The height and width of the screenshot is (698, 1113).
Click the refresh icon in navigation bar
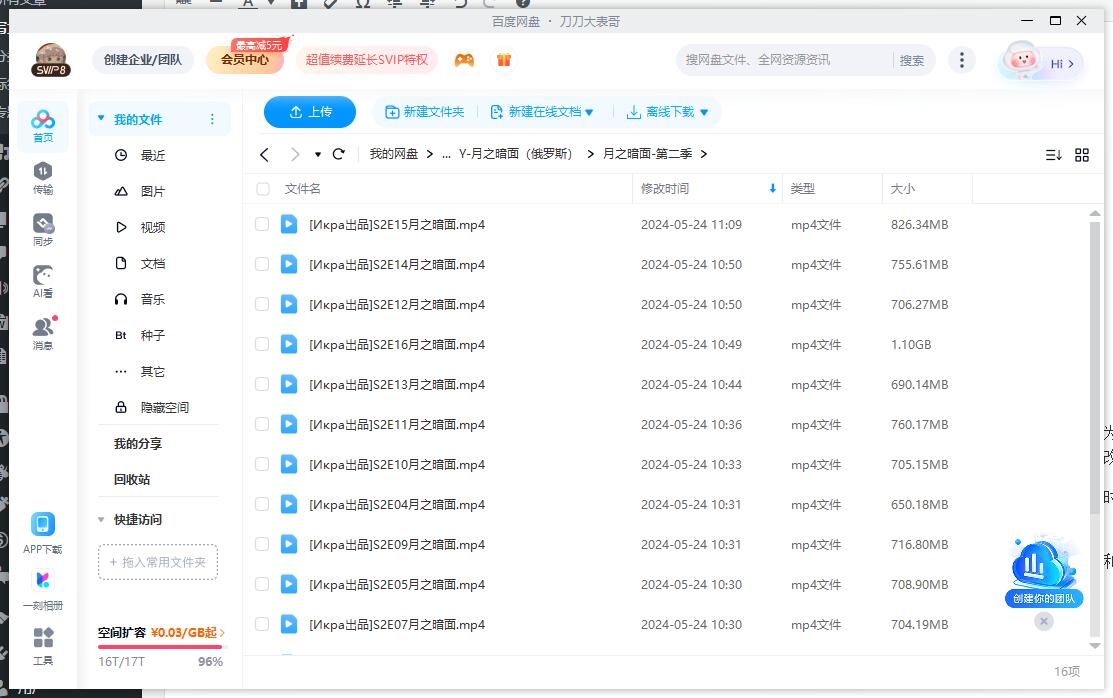pyautogui.click(x=339, y=154)
